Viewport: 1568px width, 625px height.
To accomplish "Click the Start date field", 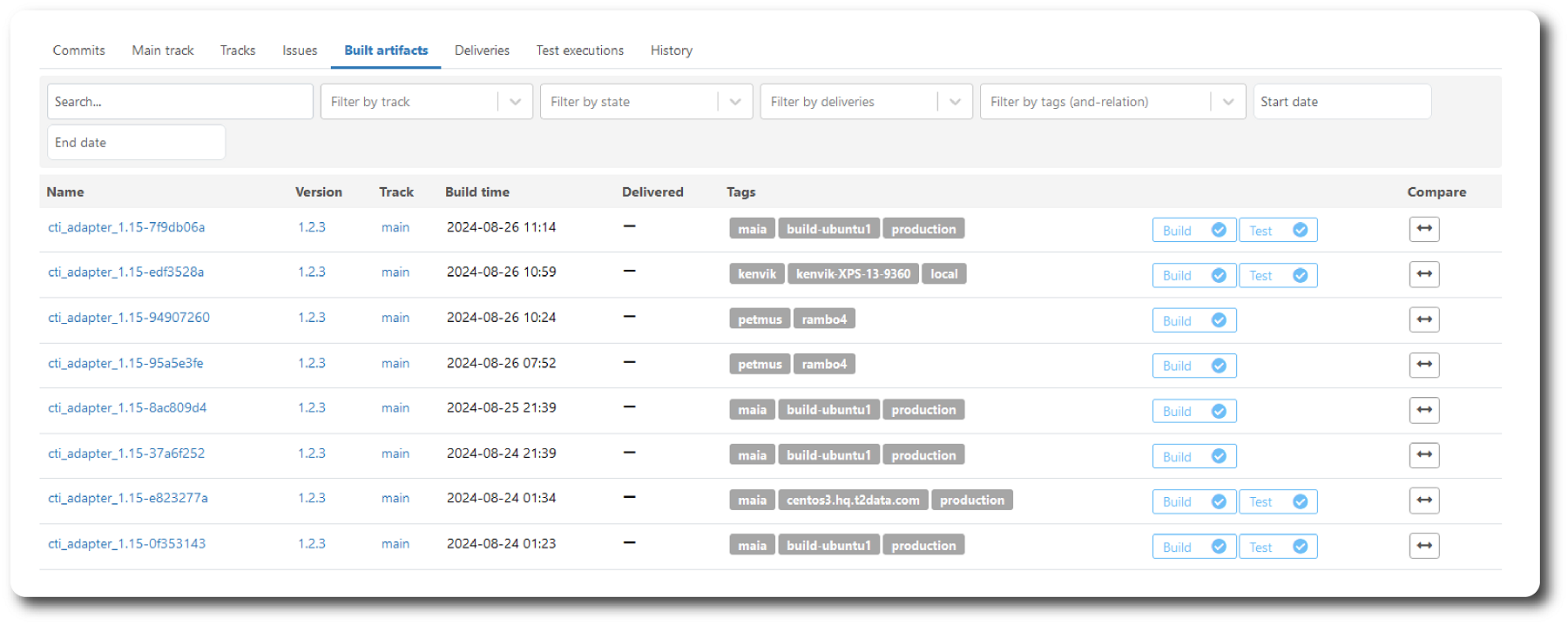I will tap(1341, 102).
